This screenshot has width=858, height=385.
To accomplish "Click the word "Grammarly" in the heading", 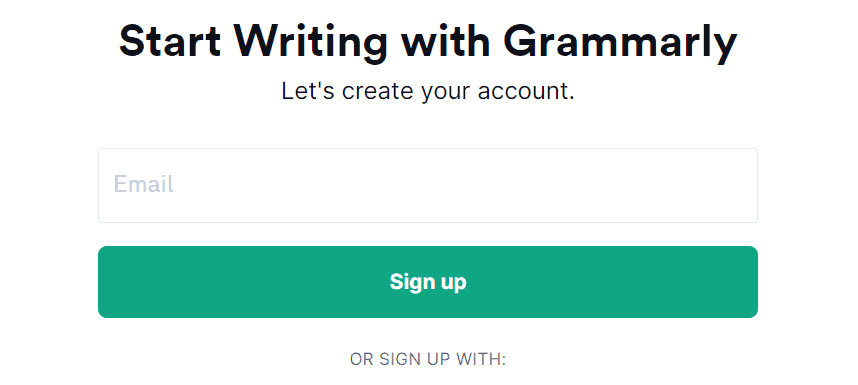I will pyautogui.click(x=620, y=44).
